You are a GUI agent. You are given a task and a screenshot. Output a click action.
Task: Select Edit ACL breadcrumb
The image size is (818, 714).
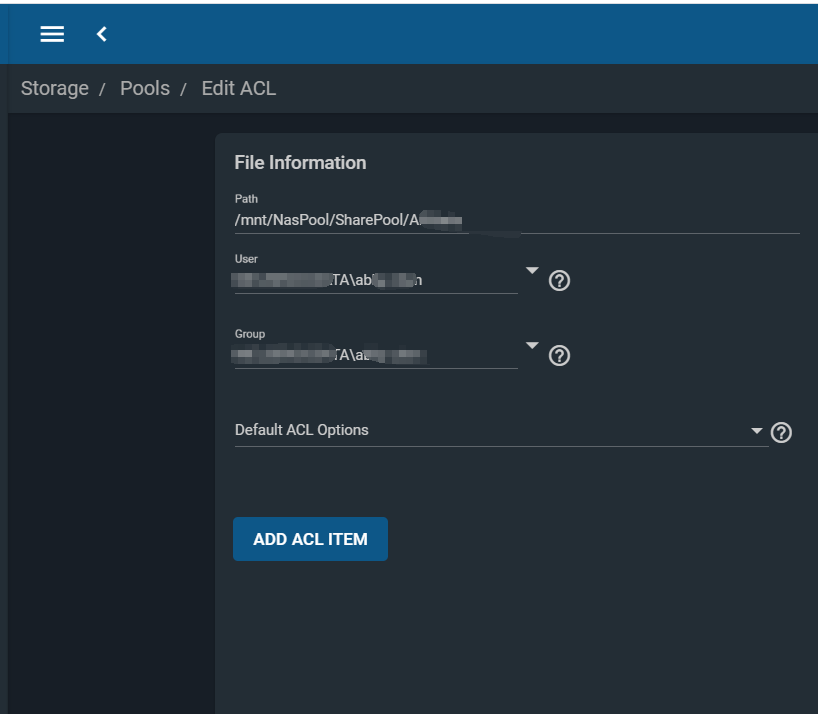point(239,89)
